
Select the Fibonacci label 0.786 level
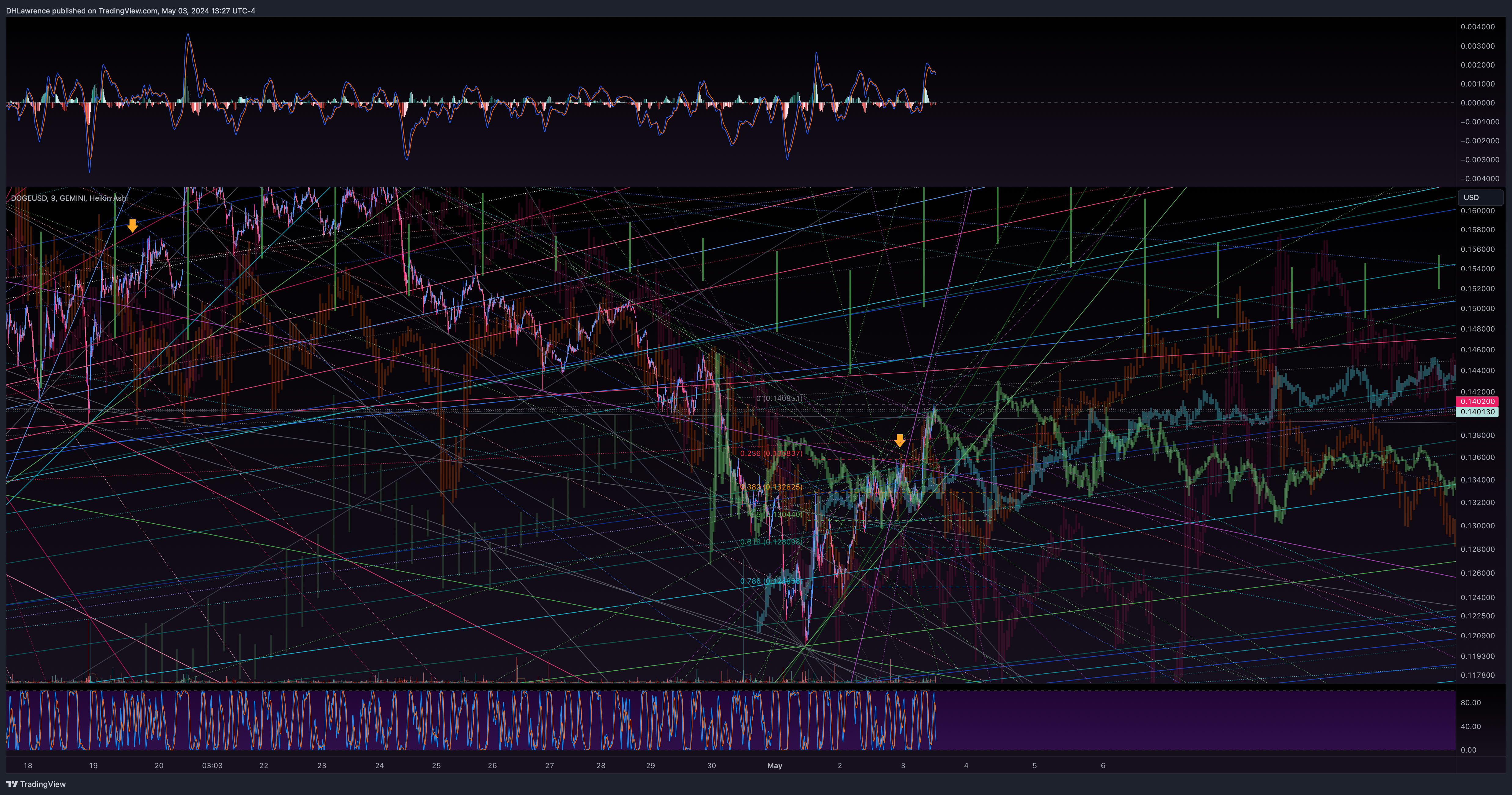click(771, 581)
